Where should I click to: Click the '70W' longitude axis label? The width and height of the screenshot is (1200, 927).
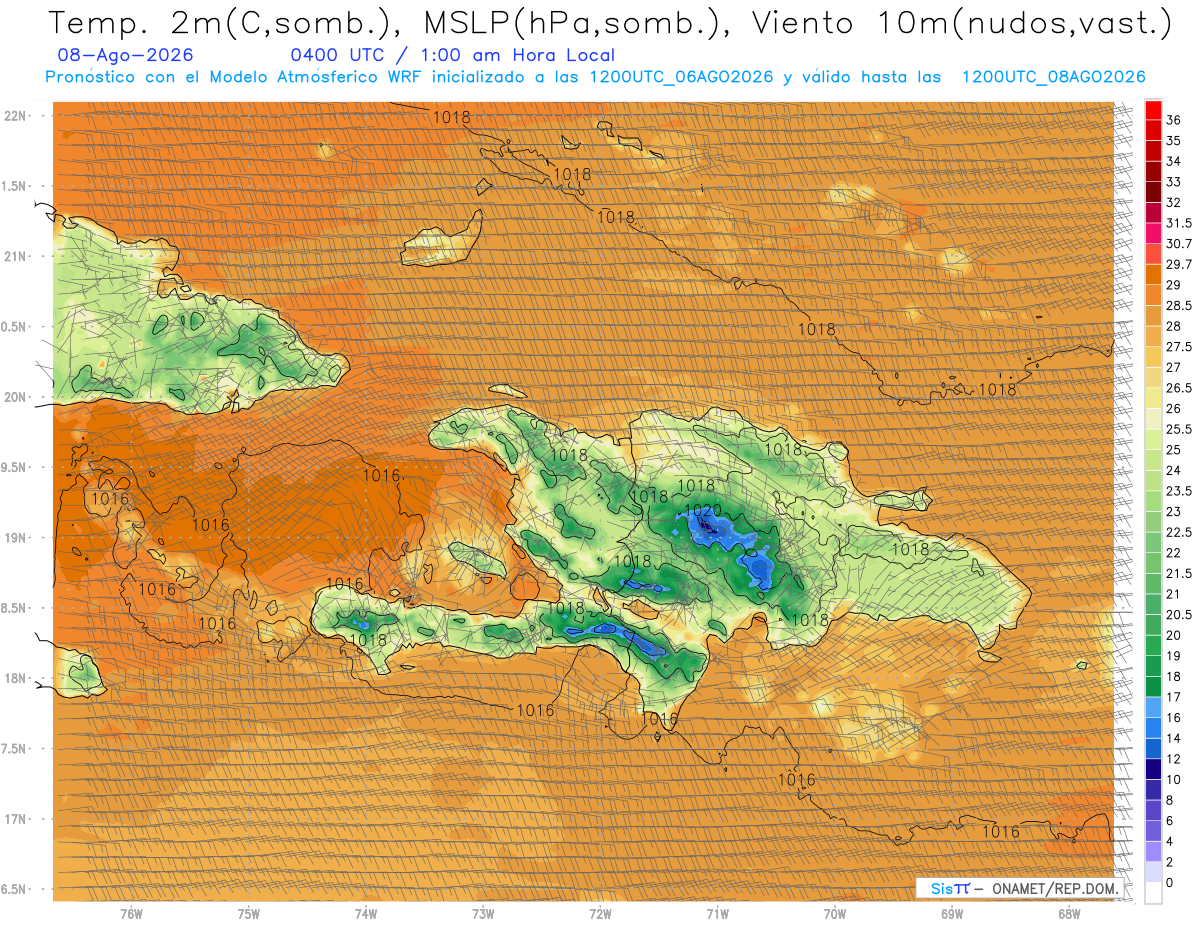835,913
